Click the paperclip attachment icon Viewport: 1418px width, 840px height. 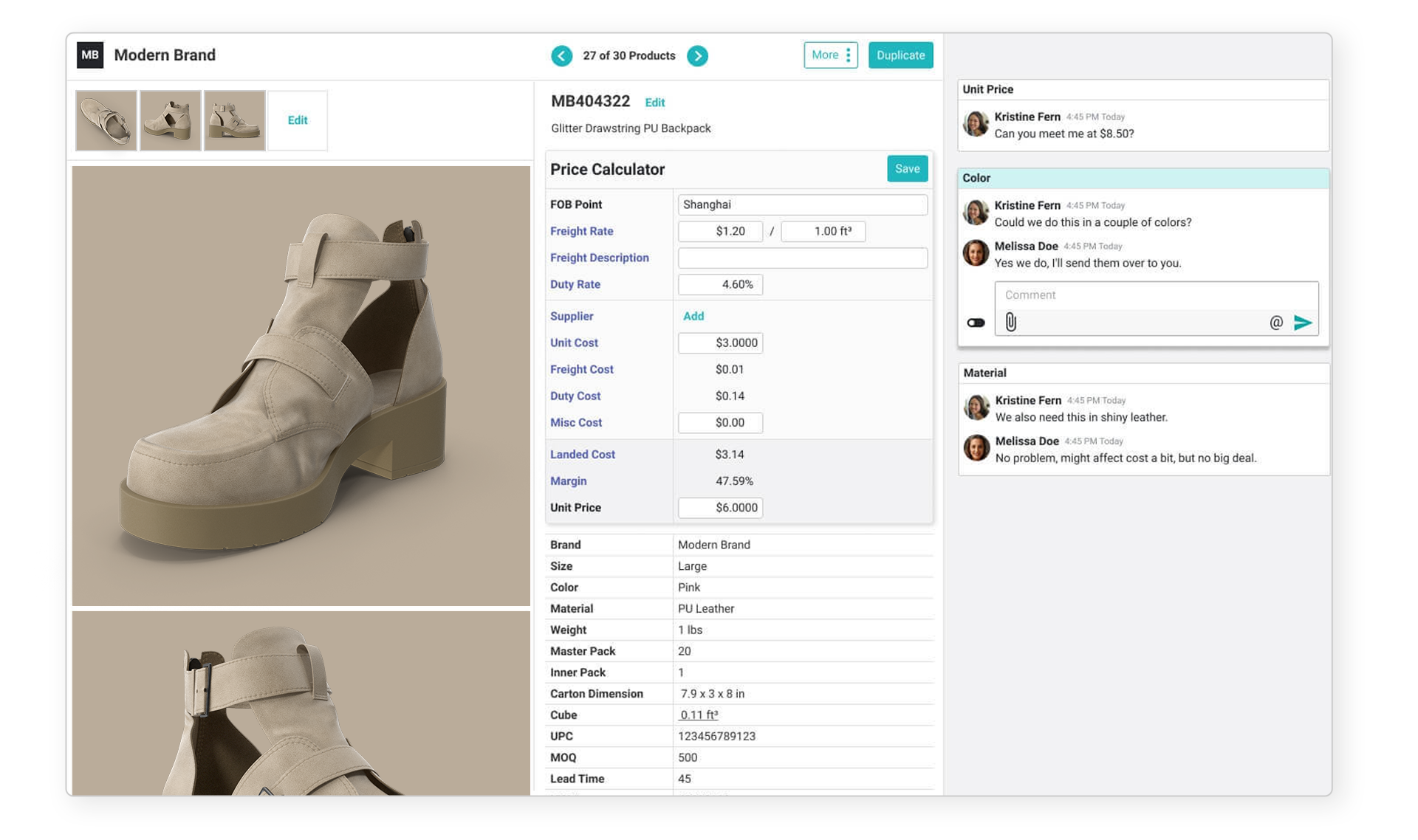tap(1010, 322)
